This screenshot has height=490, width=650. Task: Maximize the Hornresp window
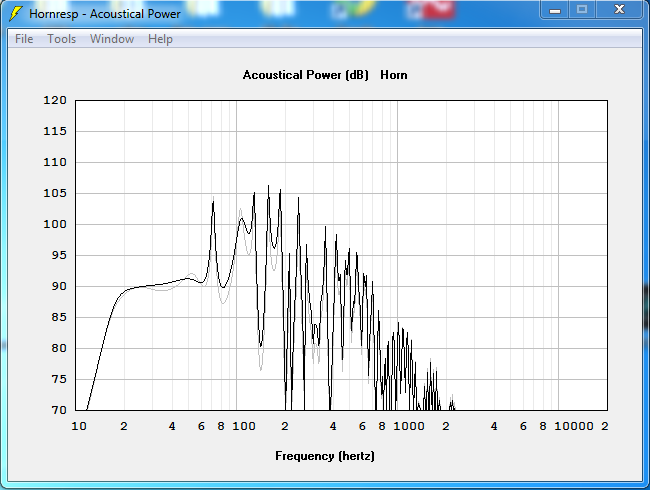click(582, 10)
